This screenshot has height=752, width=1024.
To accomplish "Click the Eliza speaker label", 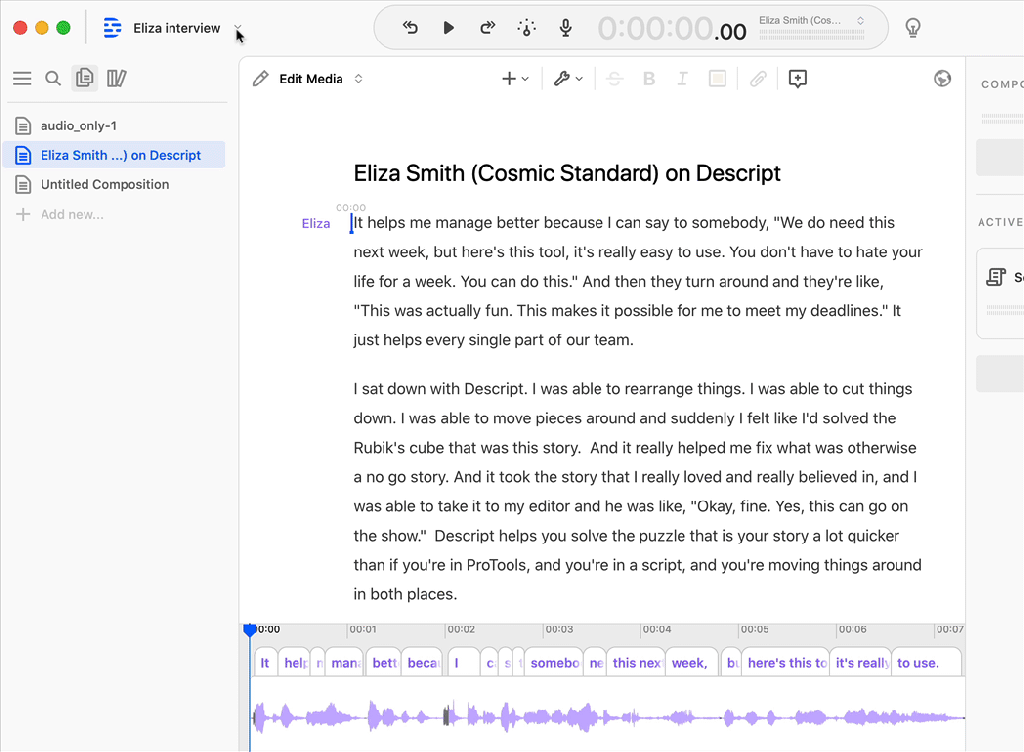I will coord(316,223).
